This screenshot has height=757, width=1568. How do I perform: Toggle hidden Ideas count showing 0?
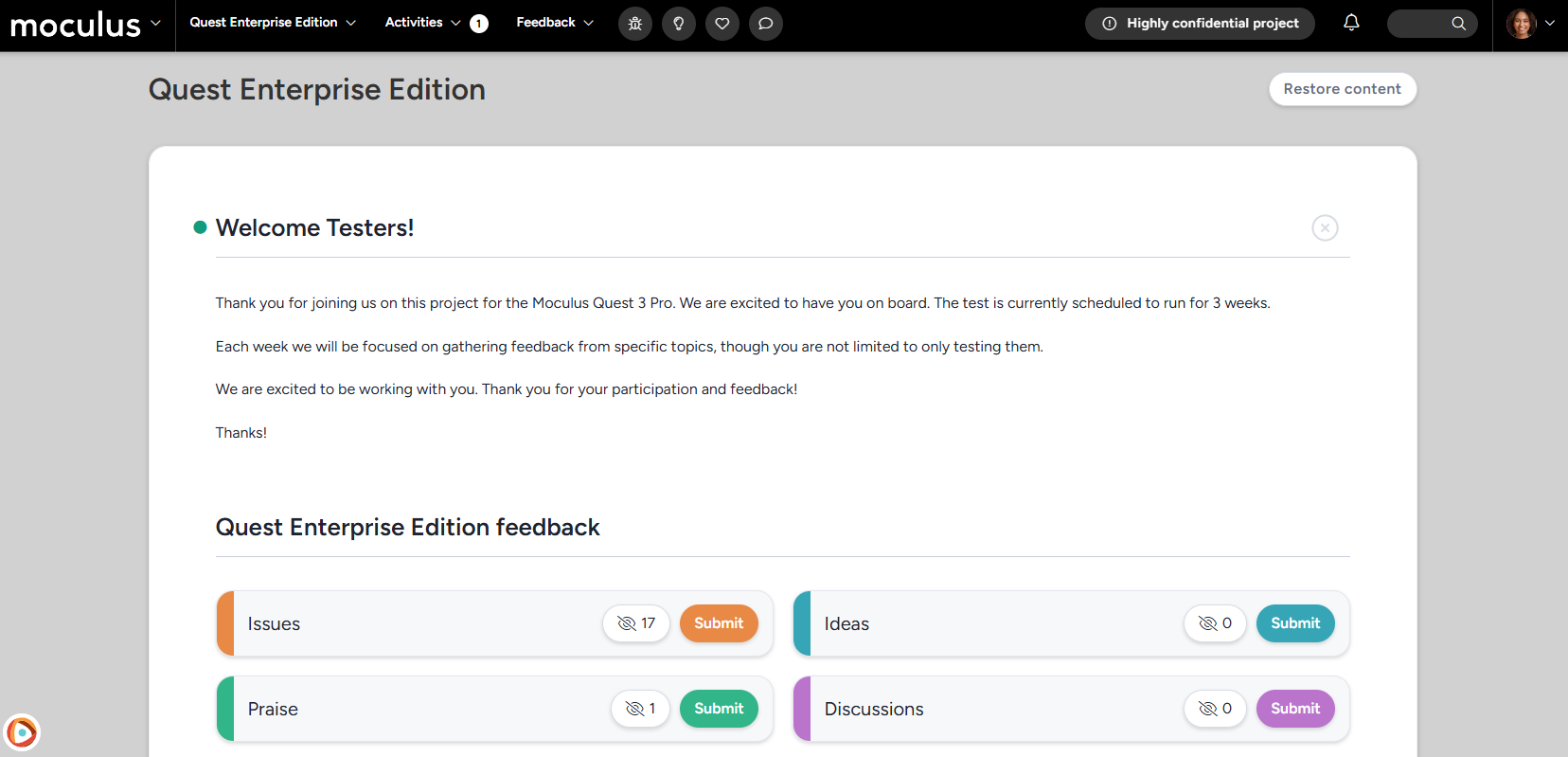coord(1215,623)
